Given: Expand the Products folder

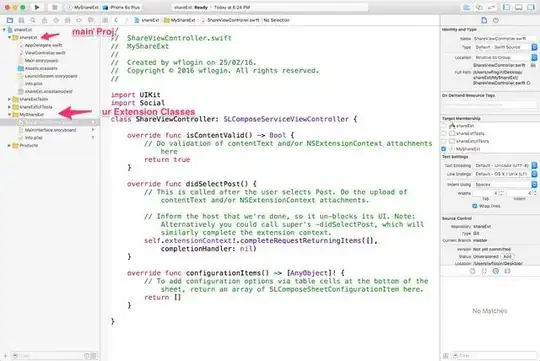Looking at the screenshot, I should click(9, 145).
